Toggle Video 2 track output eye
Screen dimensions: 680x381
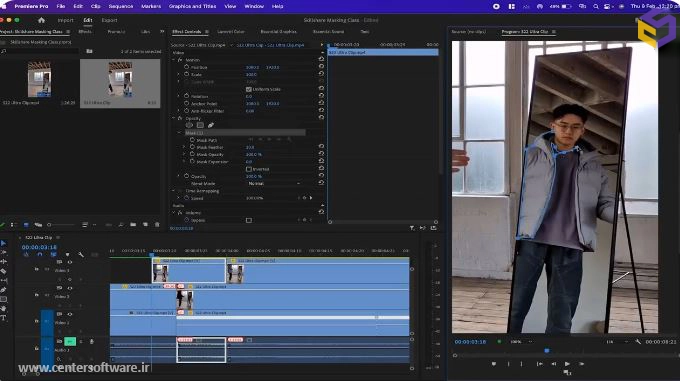(x=70, y=288)
